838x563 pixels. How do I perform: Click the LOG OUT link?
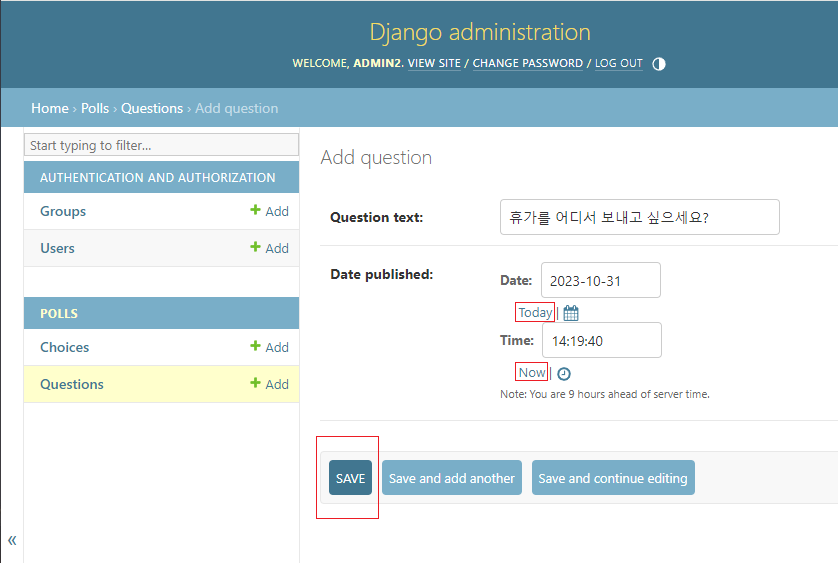click(x=618, y=63)
